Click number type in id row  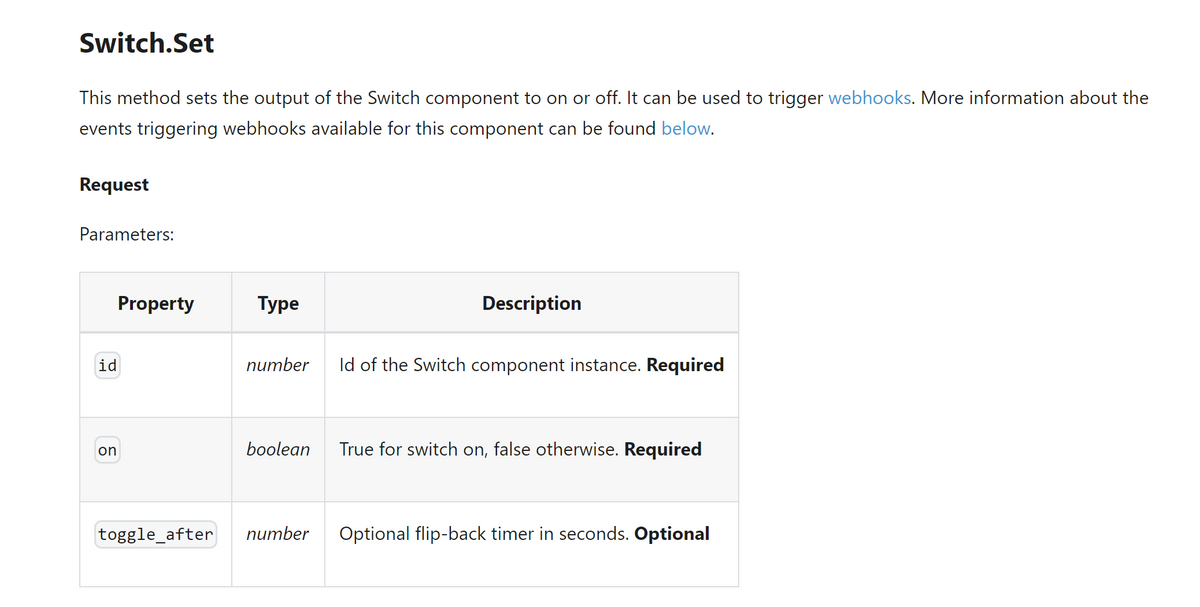pos(278,365)
